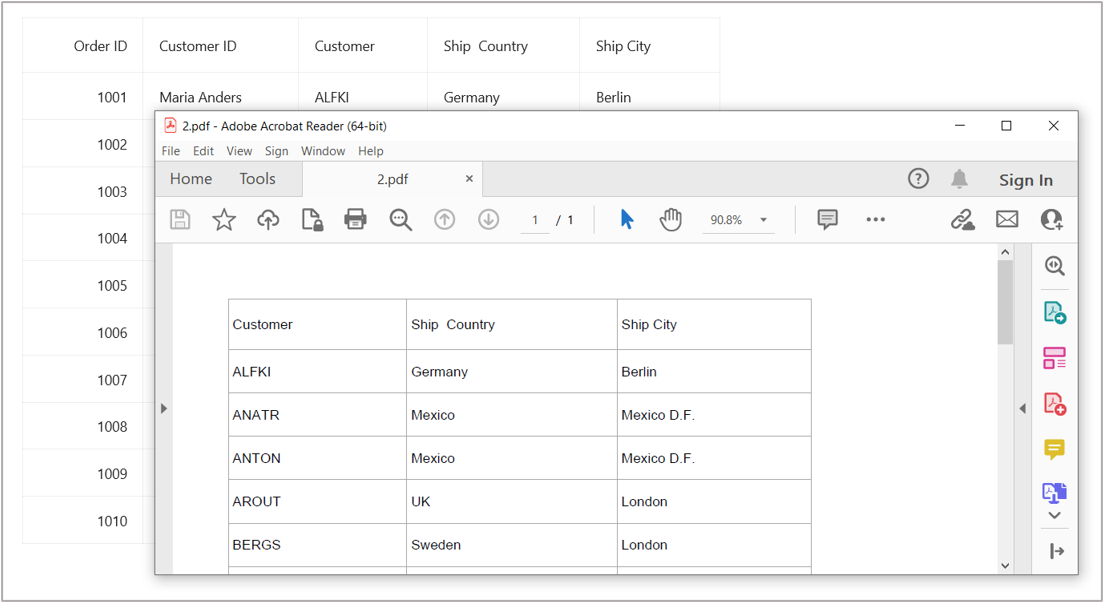1104x603 pixels.
Task: Open the File menu
Action: (171, 151)
